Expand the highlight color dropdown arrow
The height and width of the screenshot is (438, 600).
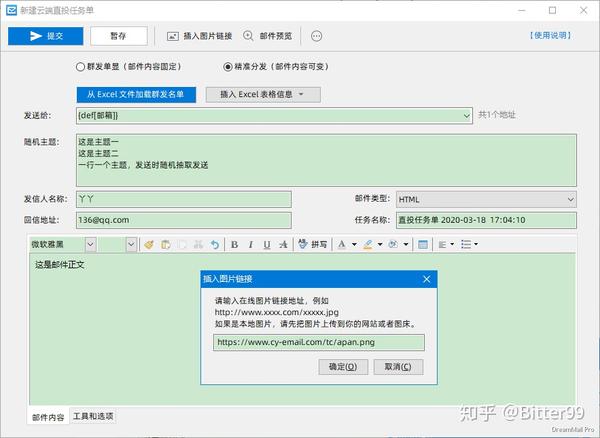(x=380, y=244)
